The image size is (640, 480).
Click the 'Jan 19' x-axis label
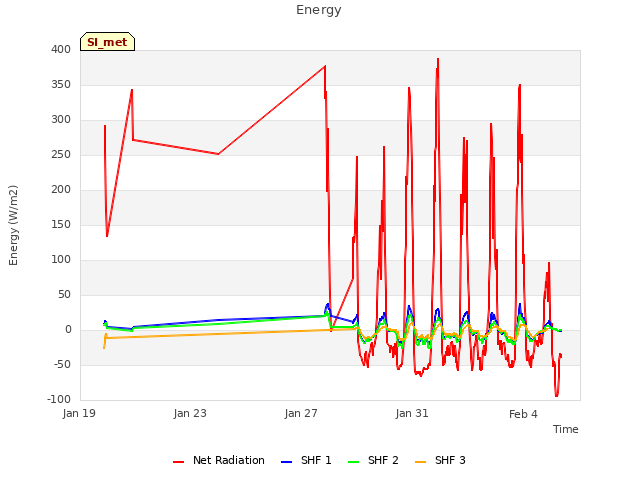click(79, 413)
